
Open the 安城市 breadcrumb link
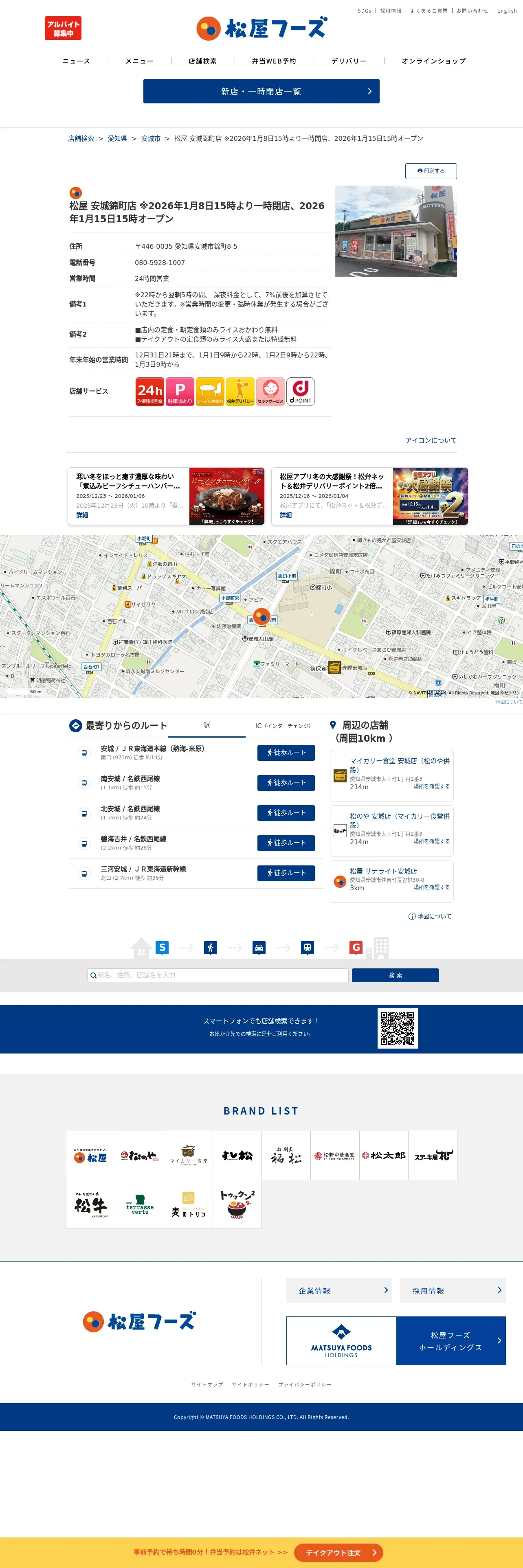pyautogui.click(x=151, y=139)
